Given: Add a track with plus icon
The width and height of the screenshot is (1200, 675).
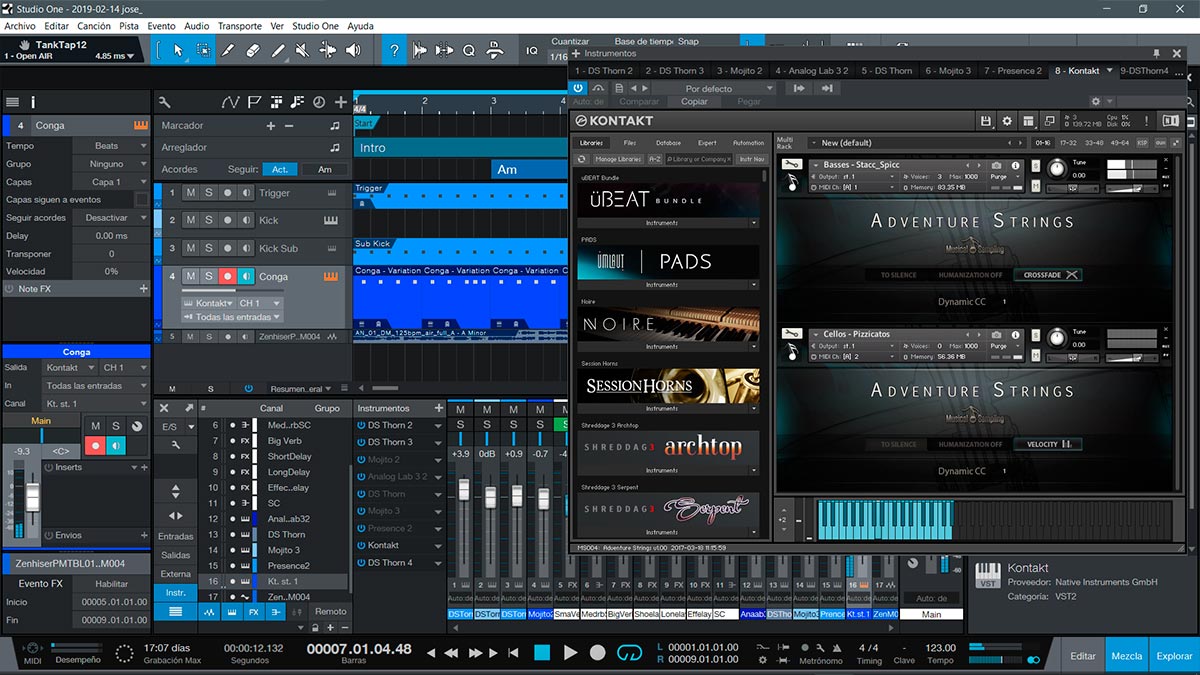Looking at the screenshot, I should click(x=341, y=102).
